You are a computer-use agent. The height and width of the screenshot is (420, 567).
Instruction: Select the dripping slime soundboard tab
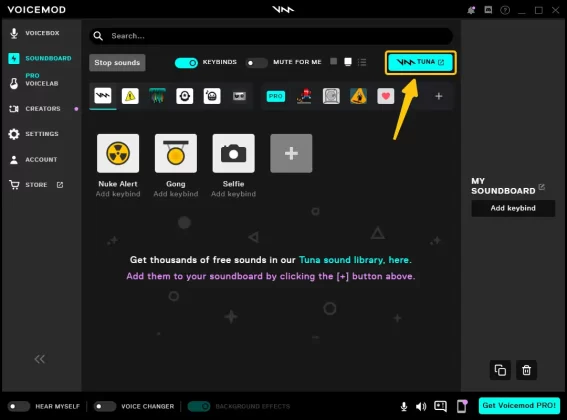pos(157,96)
